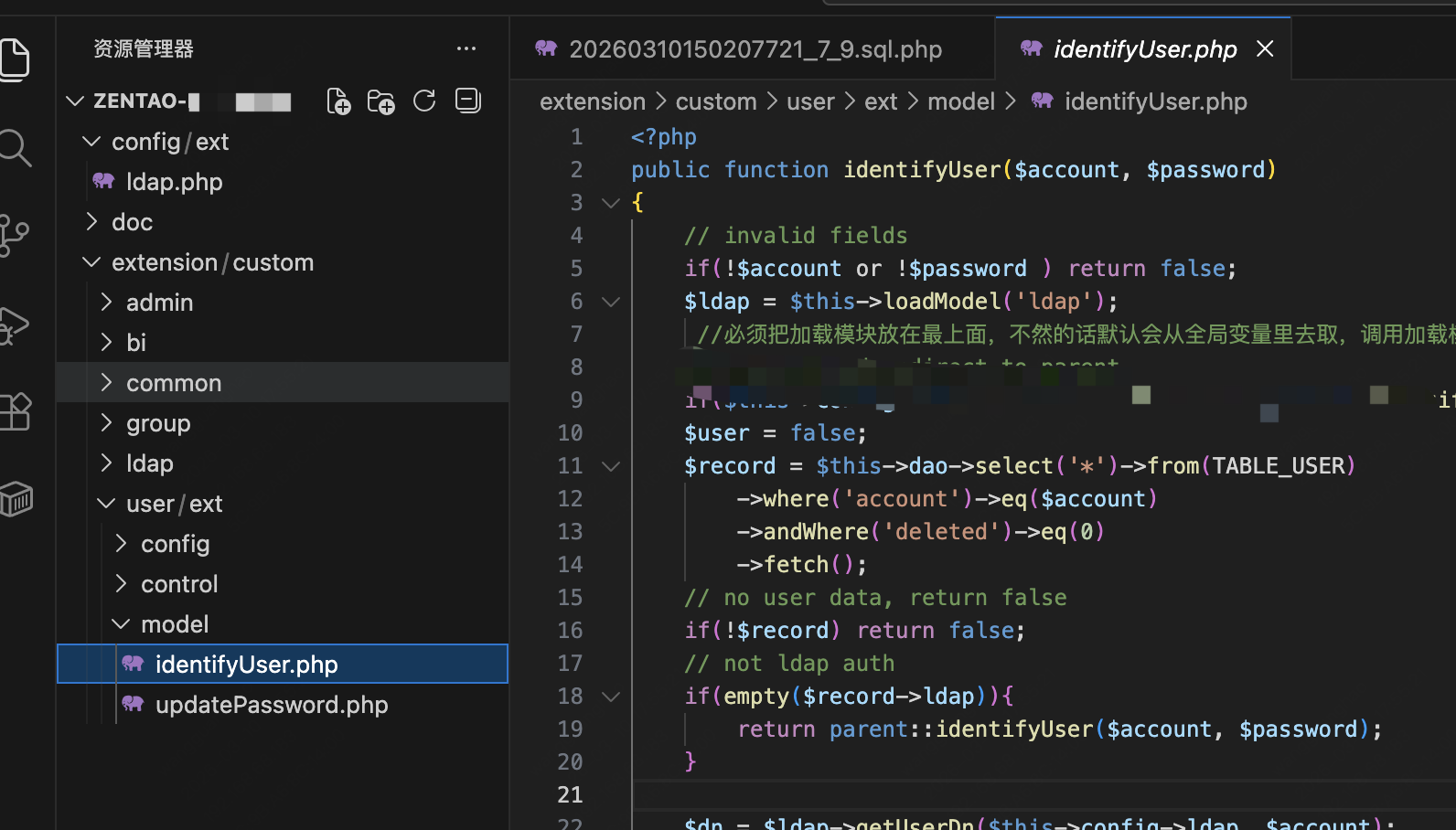Open the Explorer view in activity bar
The width and height of the screenshot is (1456, 830).
coord(15,59)
